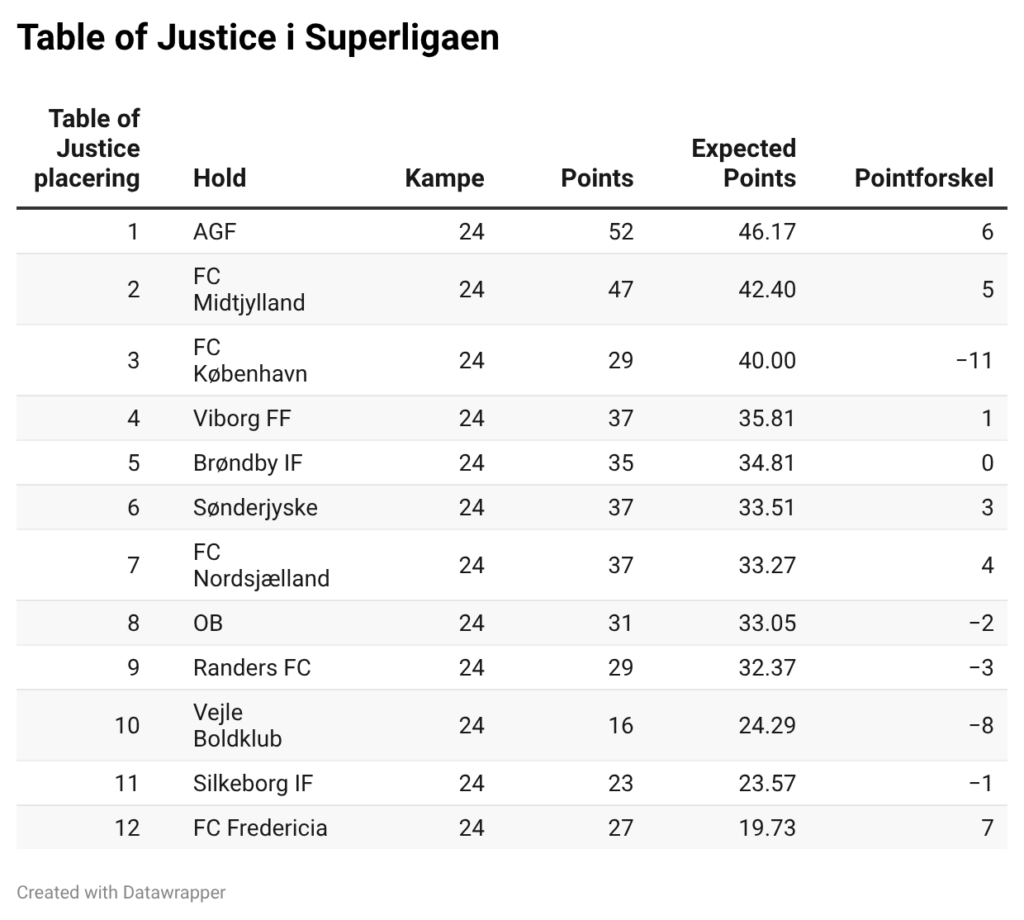Click the 'Created with Datawrapper' link
This screenshot has height=920, width=1024.
[x=121, y=892]
